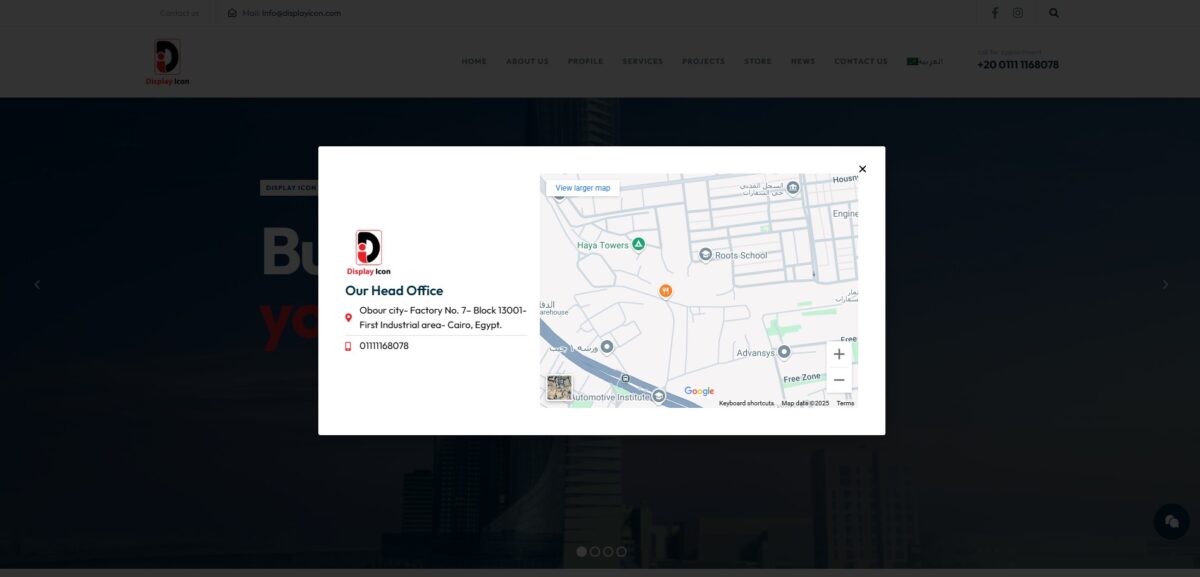Click View larger map link
1200x577 pixels.
582,188
